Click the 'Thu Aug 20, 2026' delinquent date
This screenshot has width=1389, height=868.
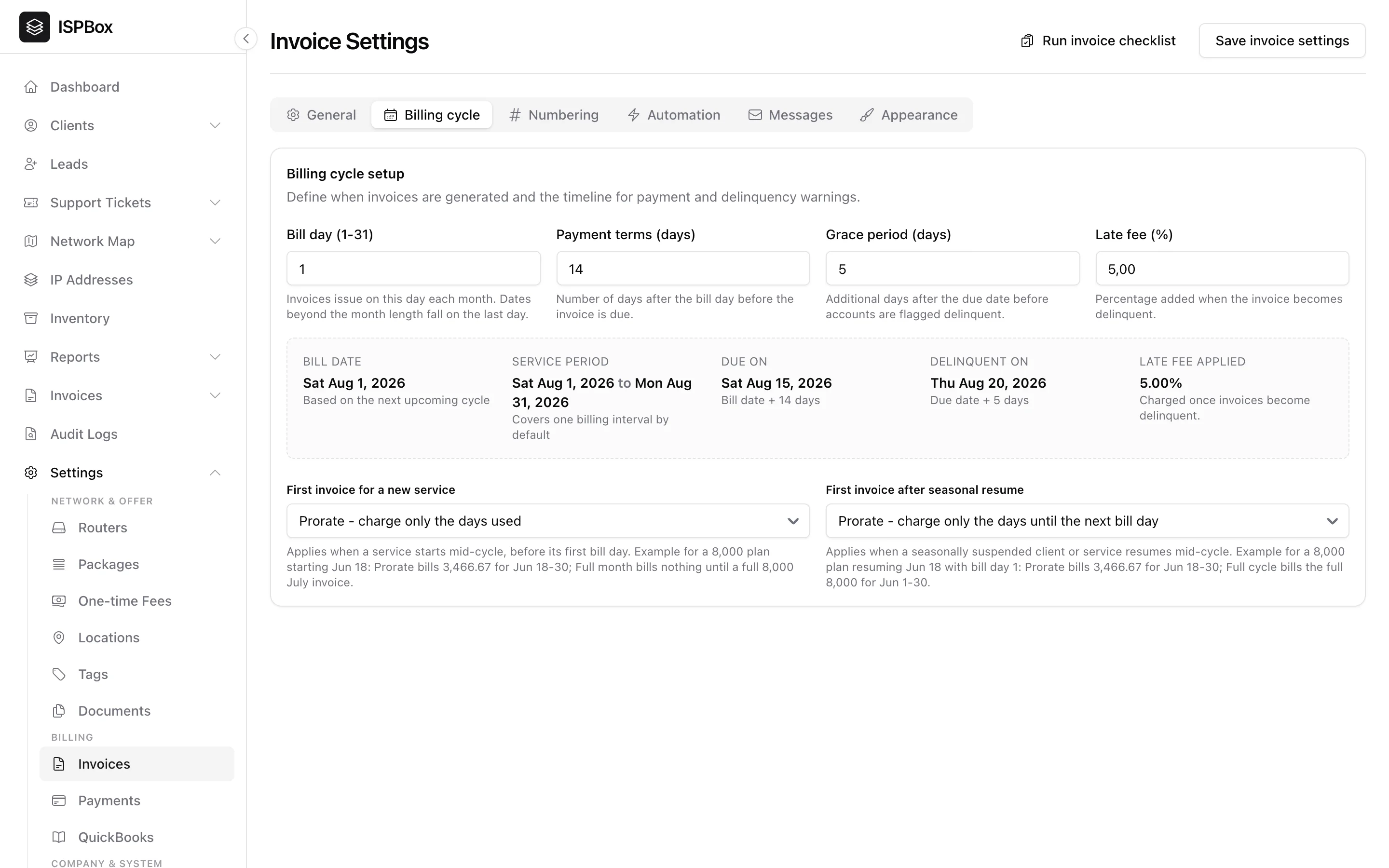coord(988,383)
